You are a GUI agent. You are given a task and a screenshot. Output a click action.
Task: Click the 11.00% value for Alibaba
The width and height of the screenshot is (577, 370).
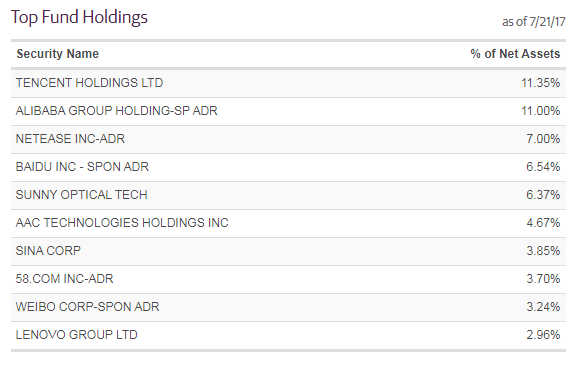tap(541, 111)
